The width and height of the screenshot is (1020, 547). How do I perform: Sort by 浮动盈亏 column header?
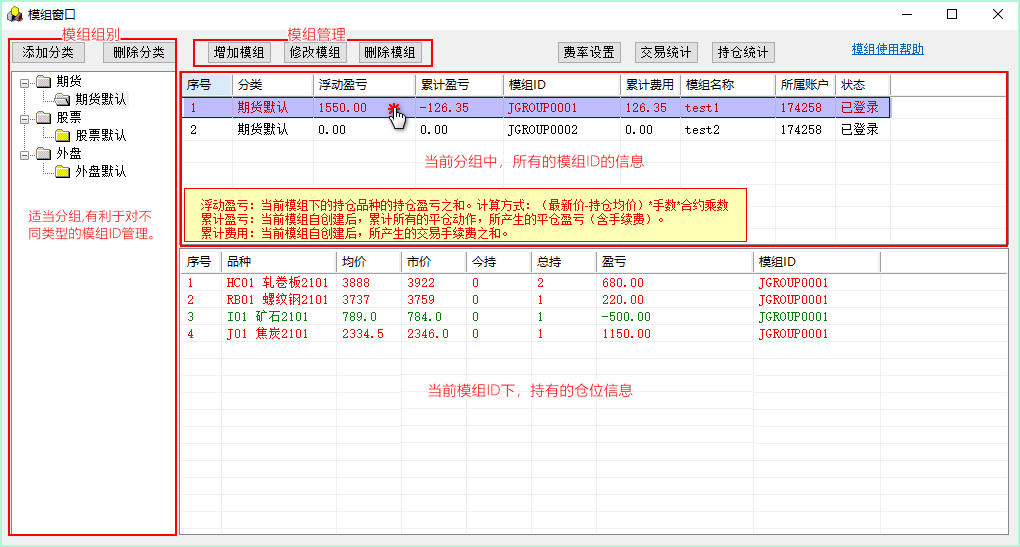pos(364,85)
